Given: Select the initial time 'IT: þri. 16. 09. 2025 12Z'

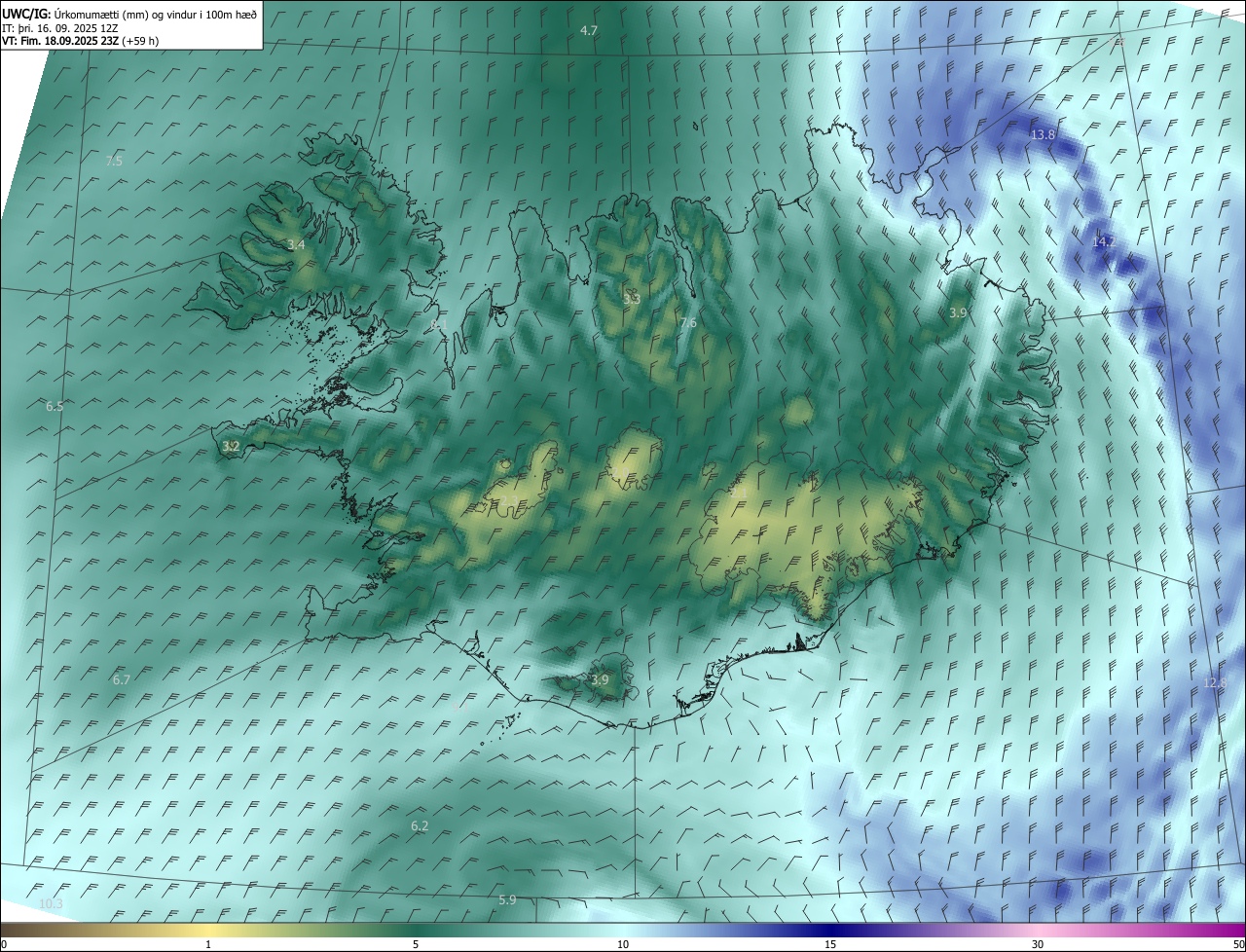Looking at the screenshot, I should coord(60,28).
